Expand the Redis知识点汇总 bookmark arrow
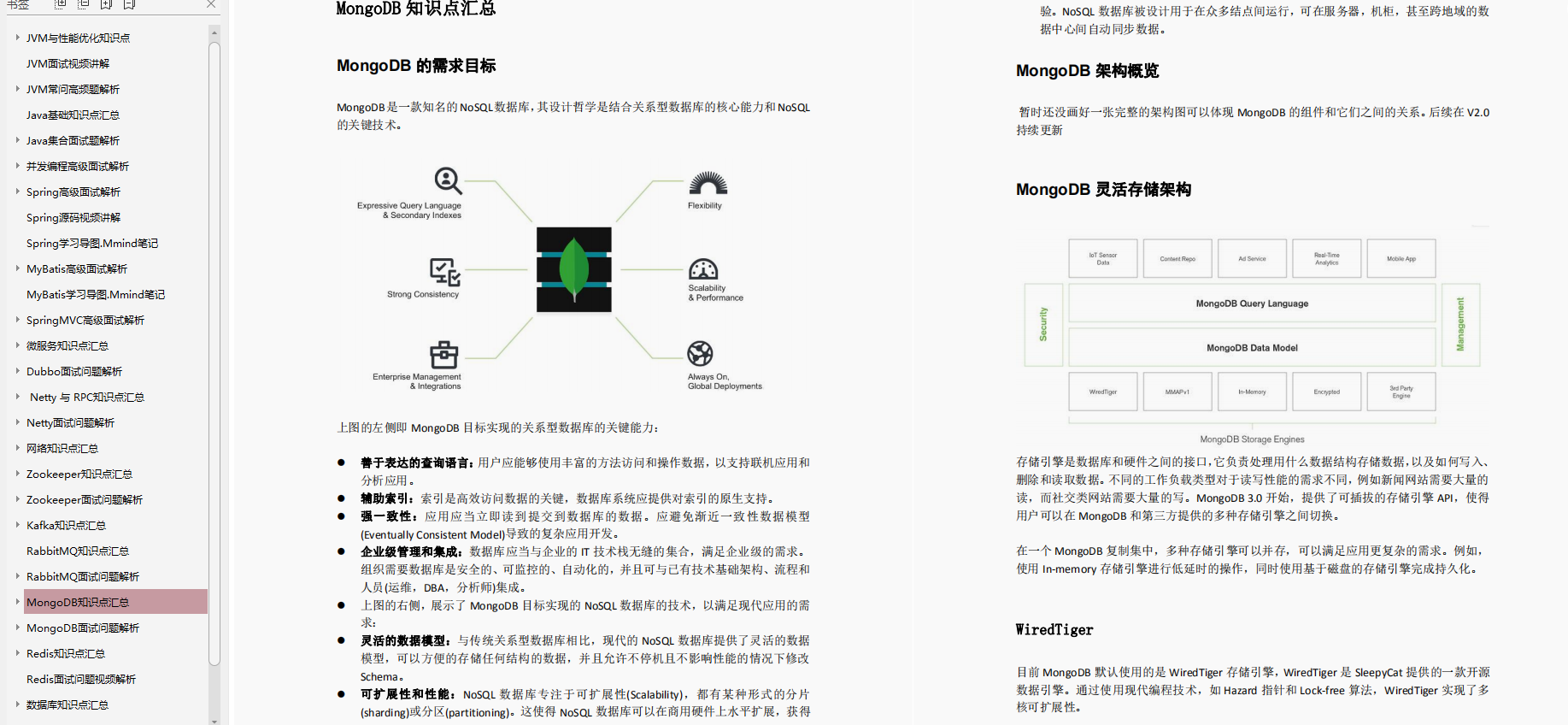 coord(17,653)
